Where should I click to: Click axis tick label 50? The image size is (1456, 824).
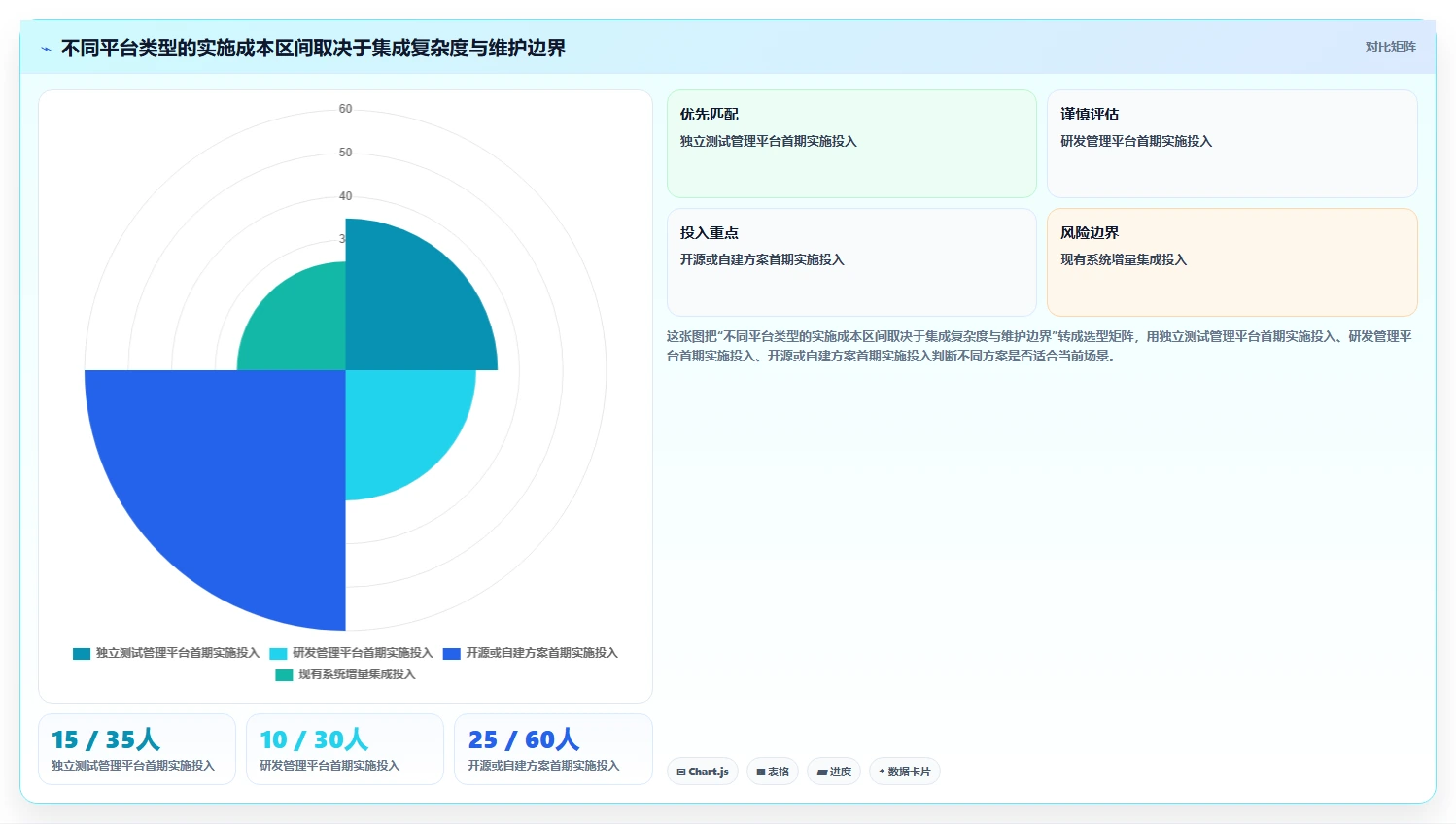pos(345,153)
